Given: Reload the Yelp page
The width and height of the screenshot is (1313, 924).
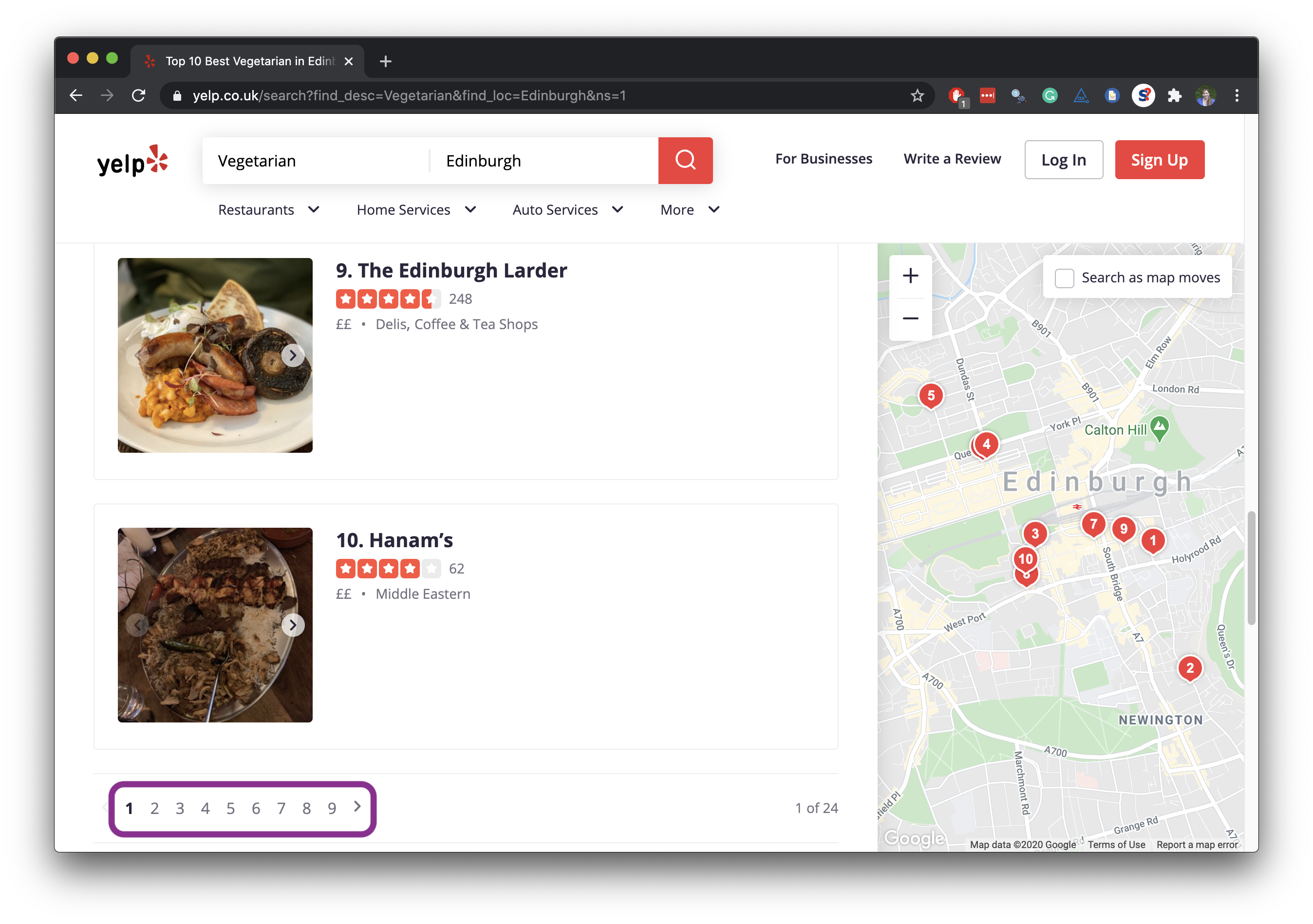Looking at the screenshot, I should (x=138, y=95).
